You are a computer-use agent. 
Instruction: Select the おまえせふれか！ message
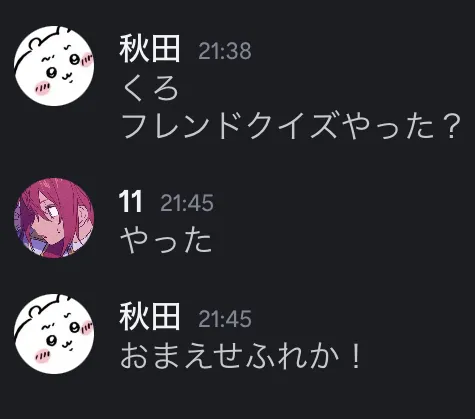coord(241,356)
